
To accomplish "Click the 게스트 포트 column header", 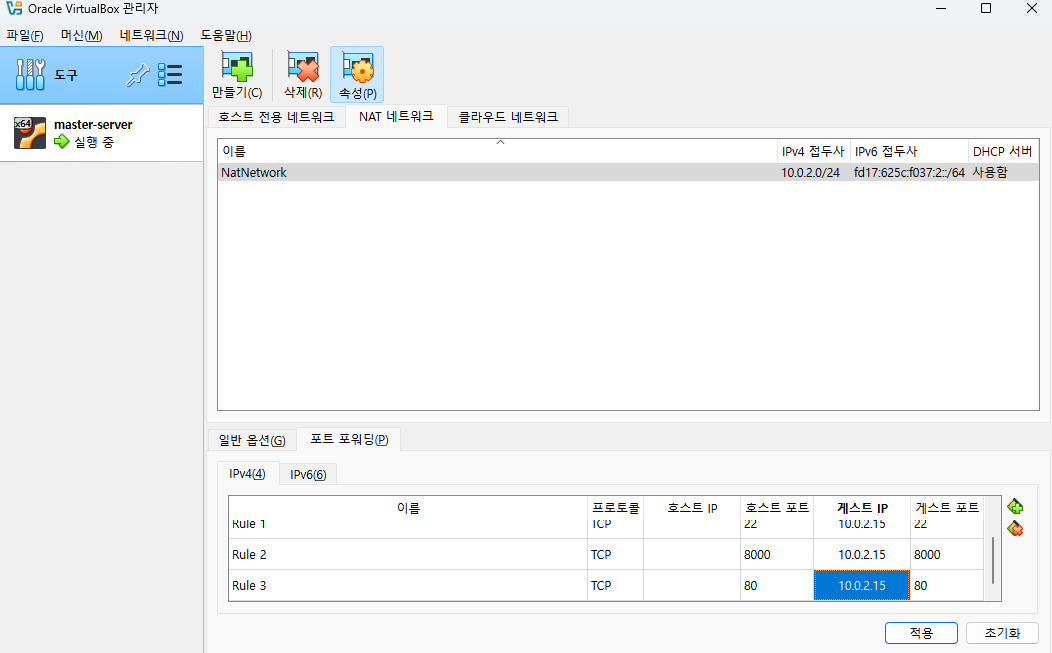I will 947,508.
